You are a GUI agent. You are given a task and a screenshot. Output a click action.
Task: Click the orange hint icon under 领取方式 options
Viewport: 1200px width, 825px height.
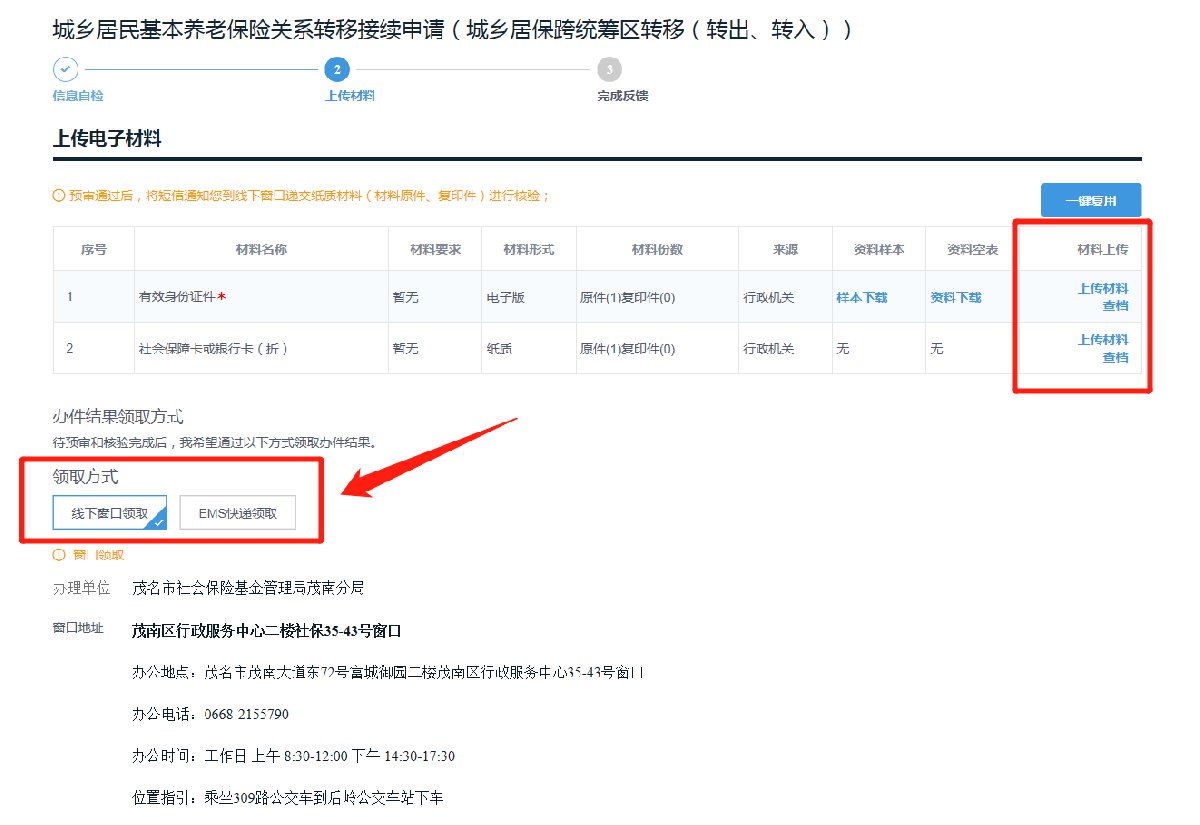pos(58,554)
